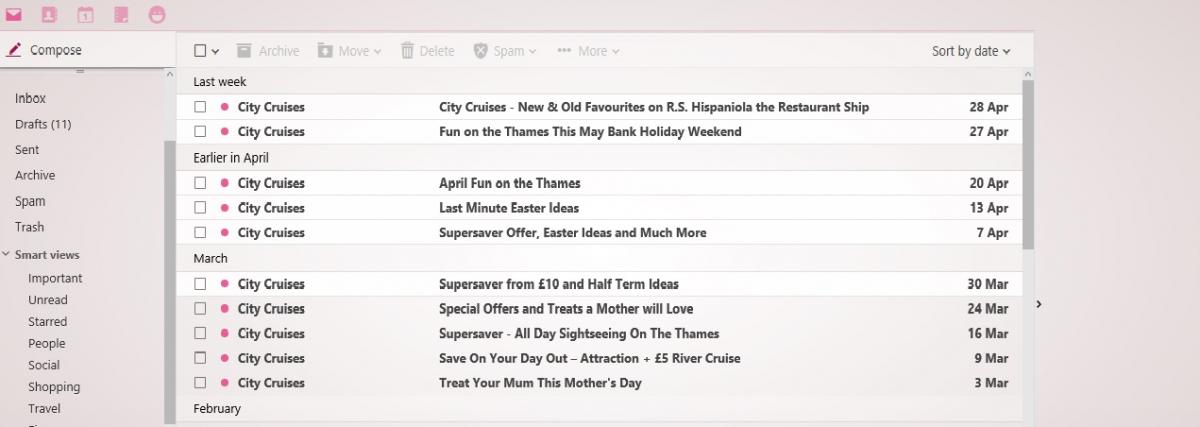Viewport: 1200px width, 427px height.
Task: Select checkbox for April Fun on the Thames
Action: (200, 183)
